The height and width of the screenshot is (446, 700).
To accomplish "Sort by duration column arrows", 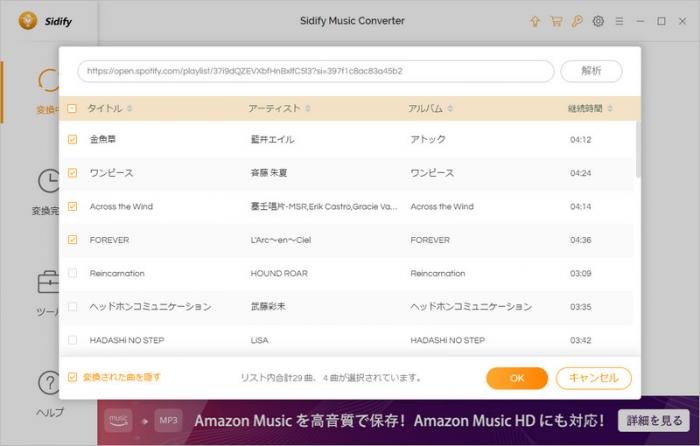I will point(610,108).
